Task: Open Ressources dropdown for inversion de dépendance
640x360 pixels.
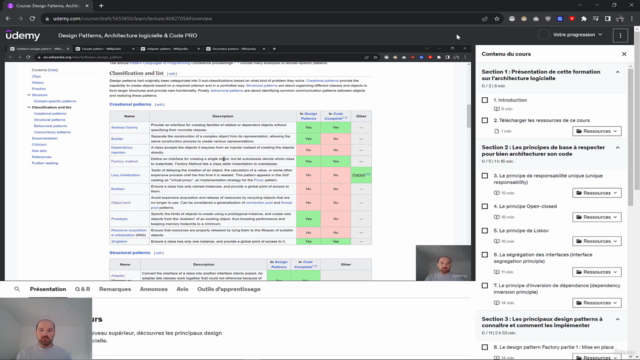Action: pyautogui.click(x=597, y=303)
